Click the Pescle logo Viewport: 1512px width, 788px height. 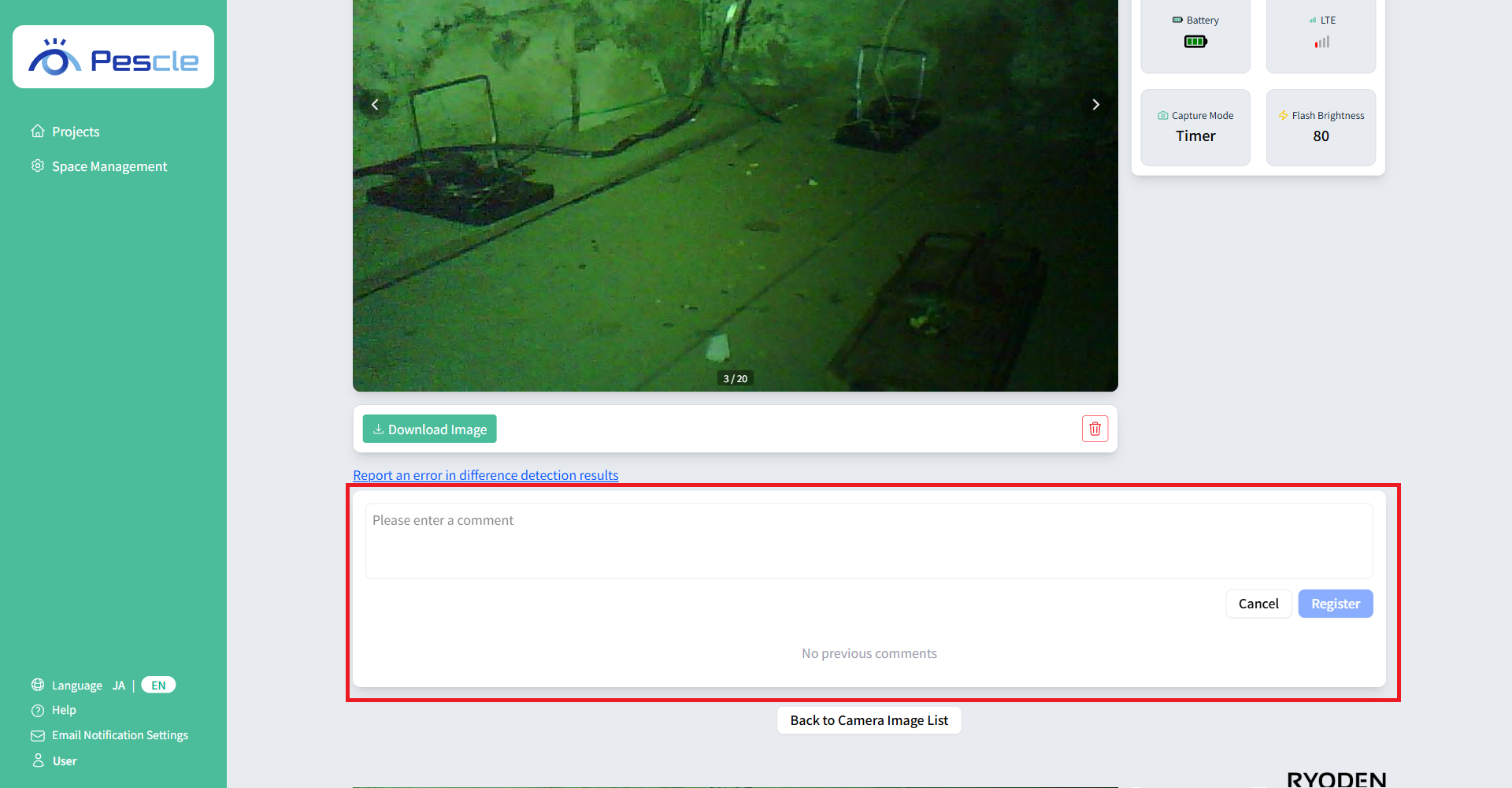(113, 57)
